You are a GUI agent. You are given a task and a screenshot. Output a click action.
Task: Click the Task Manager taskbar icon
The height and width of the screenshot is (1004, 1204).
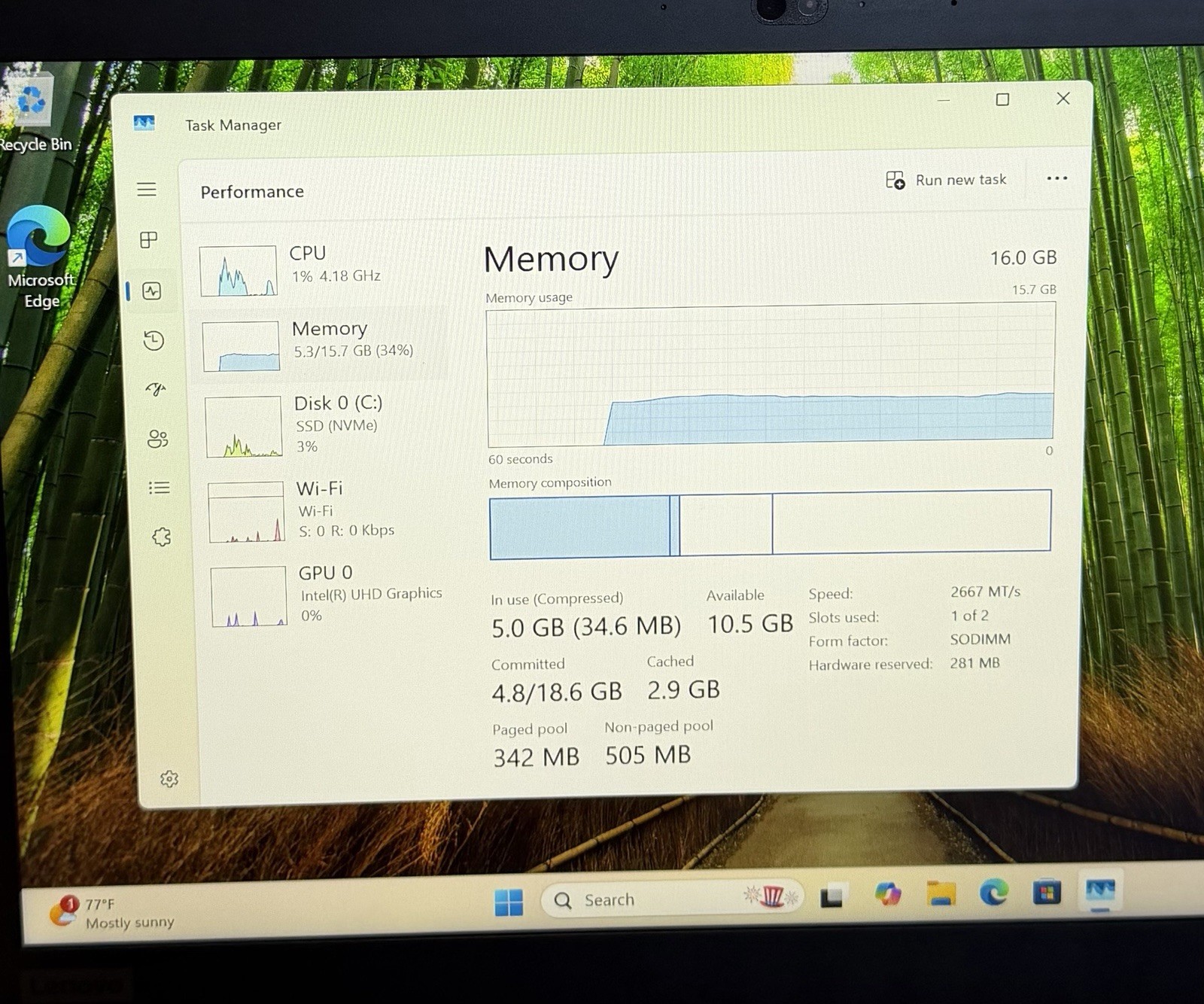[1100, 890]
